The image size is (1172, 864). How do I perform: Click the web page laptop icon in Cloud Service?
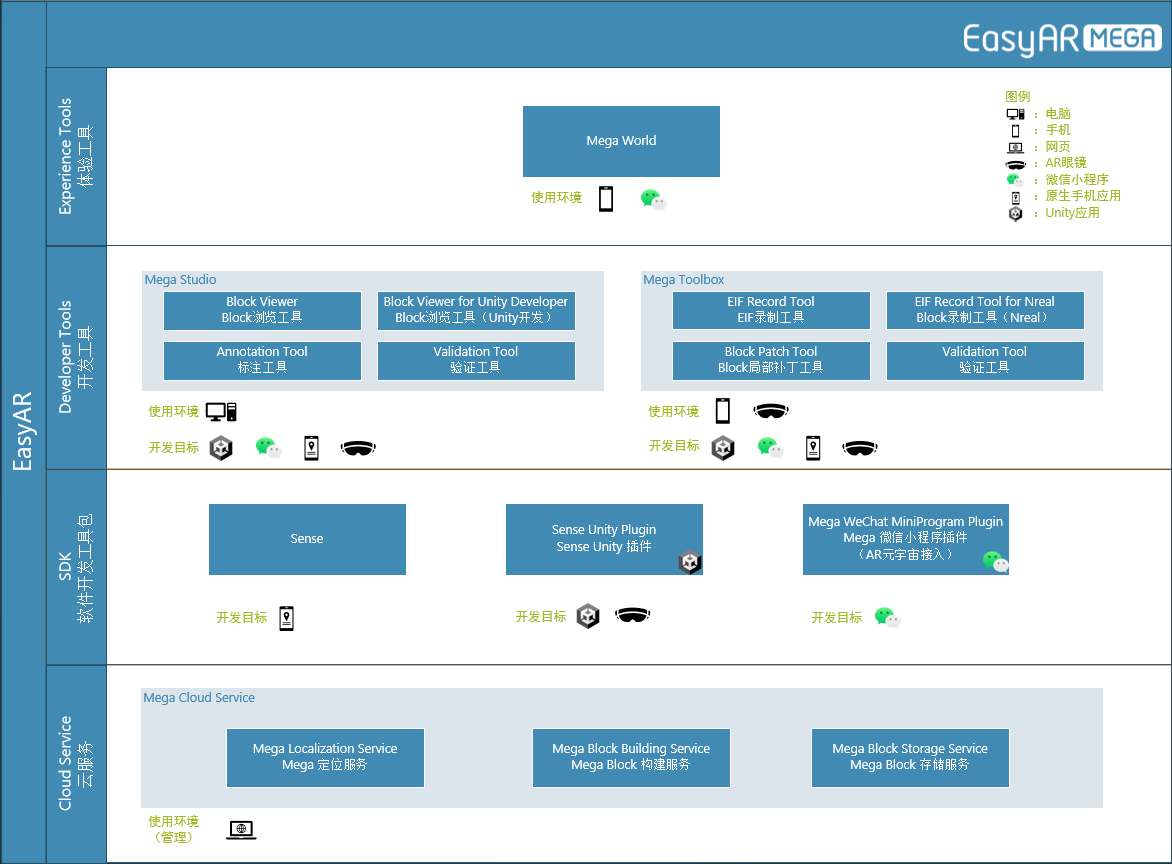241,829
